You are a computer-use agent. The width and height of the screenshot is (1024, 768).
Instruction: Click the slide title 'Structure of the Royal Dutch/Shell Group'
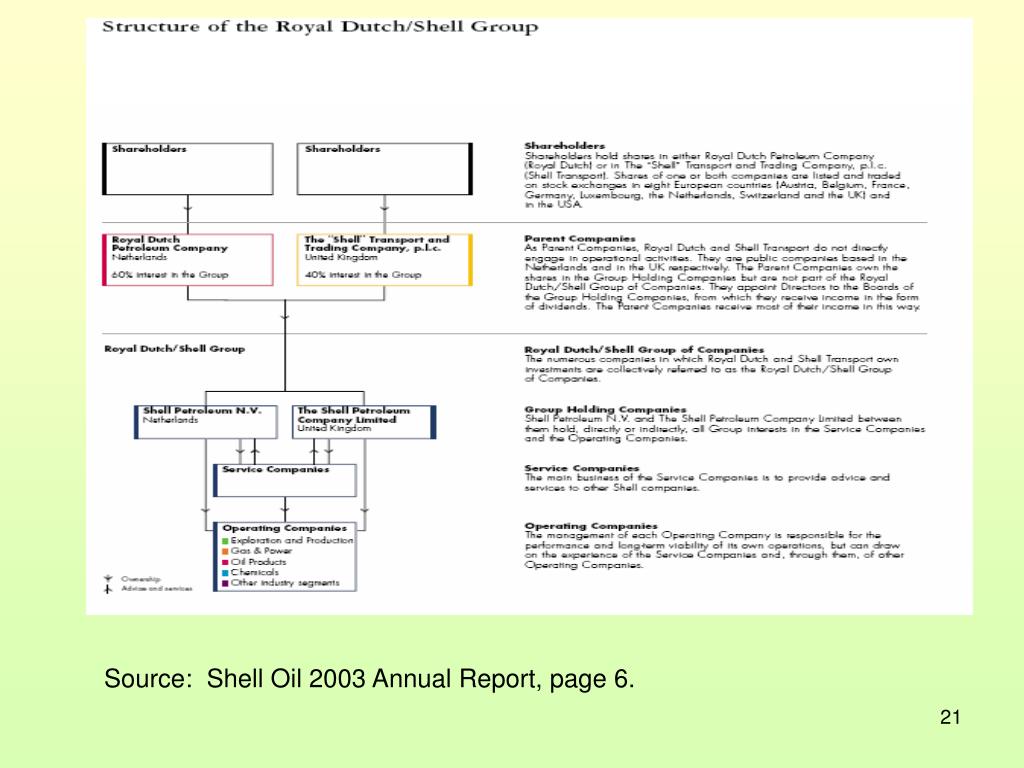320,27
